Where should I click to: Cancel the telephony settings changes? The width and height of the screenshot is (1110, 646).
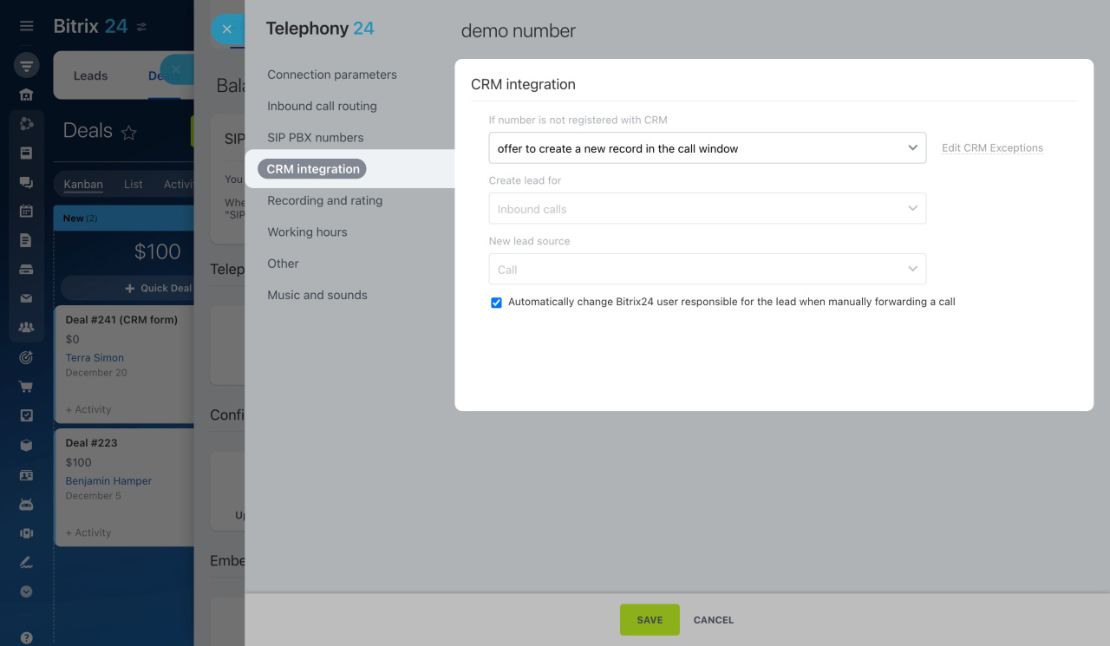pos(714,620)
